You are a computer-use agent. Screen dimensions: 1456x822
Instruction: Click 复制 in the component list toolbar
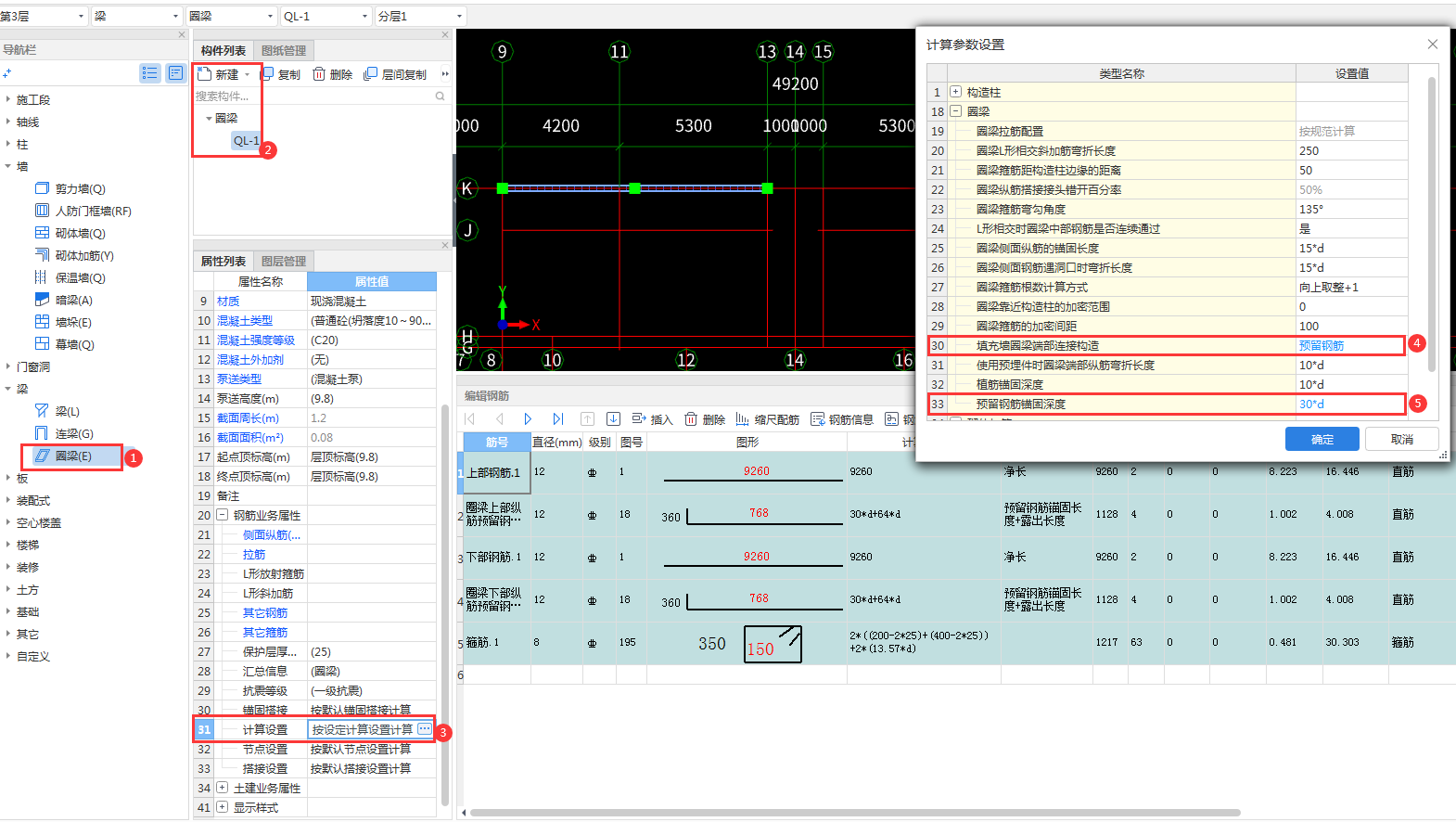[x=281, y=74]
